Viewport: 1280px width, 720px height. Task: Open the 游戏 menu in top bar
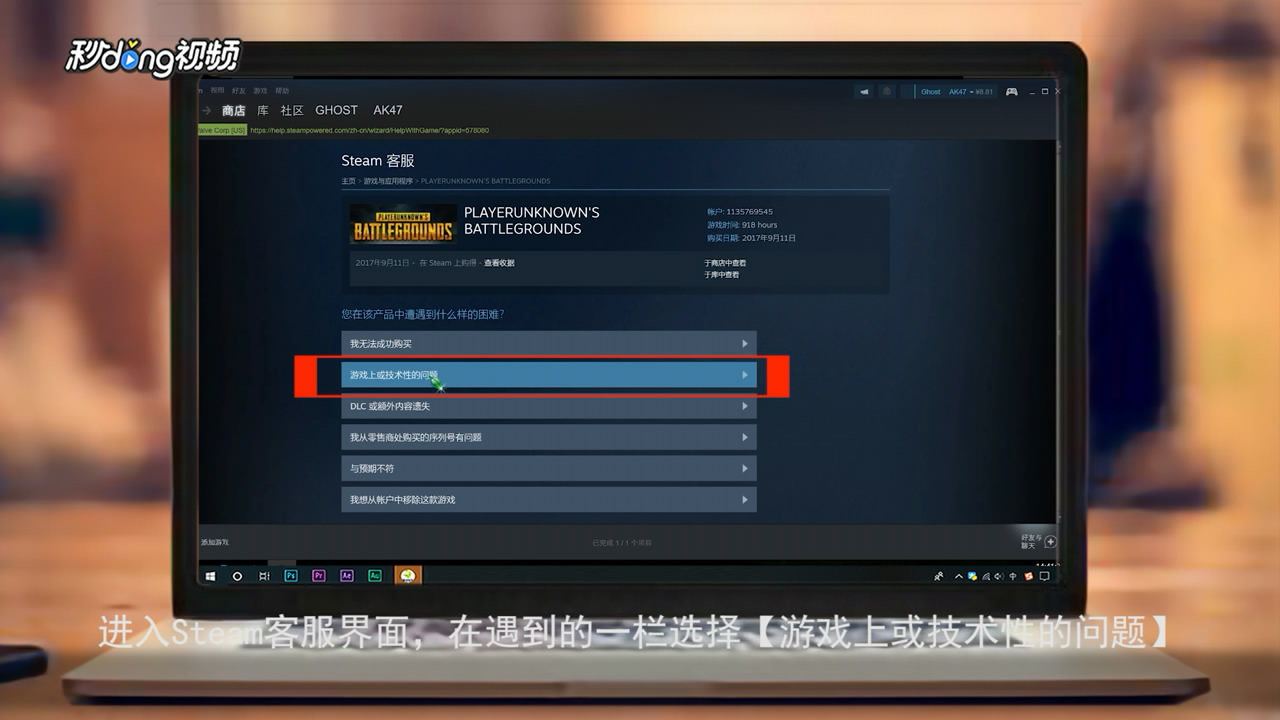pyautogui.click(x=260, y=91)
